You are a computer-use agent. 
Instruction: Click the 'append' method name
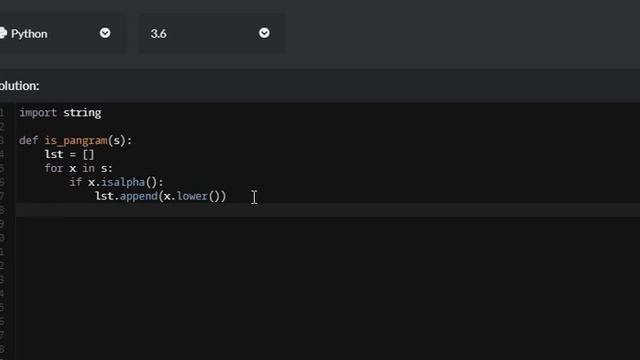pyautogui.click(x=139, y=196)
